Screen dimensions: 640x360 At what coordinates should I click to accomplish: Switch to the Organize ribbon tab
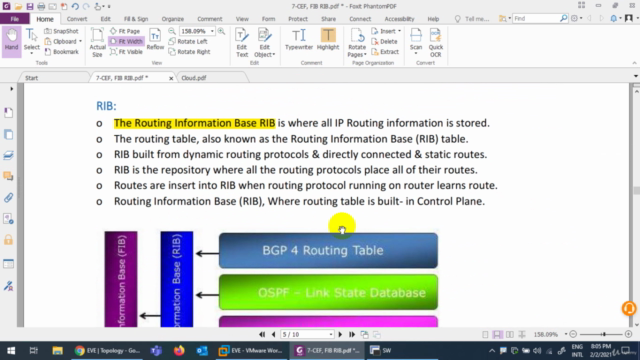pyautogui.click(x=173, y=19)
